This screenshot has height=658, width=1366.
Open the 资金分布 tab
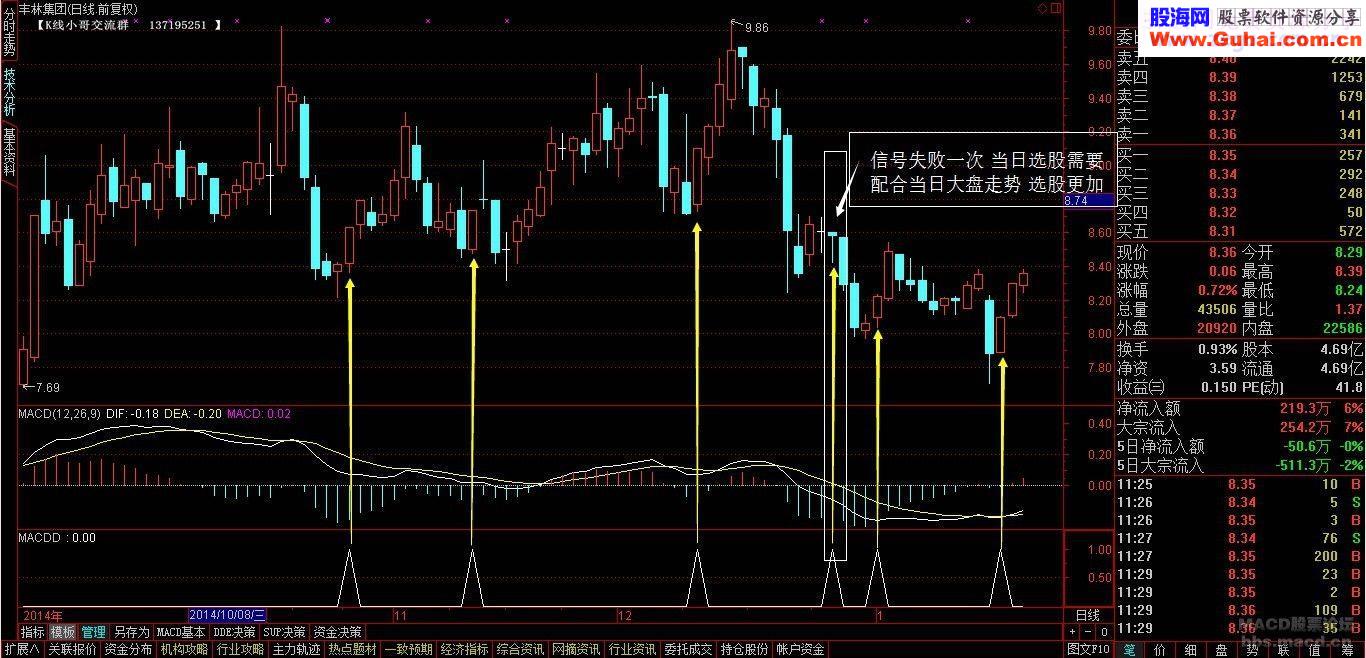(x=128, y=649)
